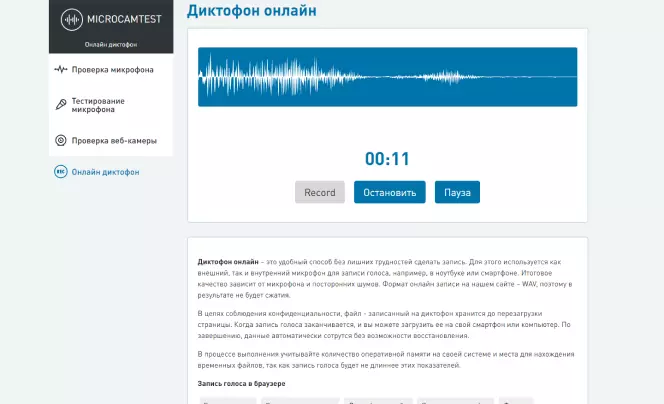
Task: Click the 00:11 recording timer
Action: pyautogui.click(x=387, y=159)
